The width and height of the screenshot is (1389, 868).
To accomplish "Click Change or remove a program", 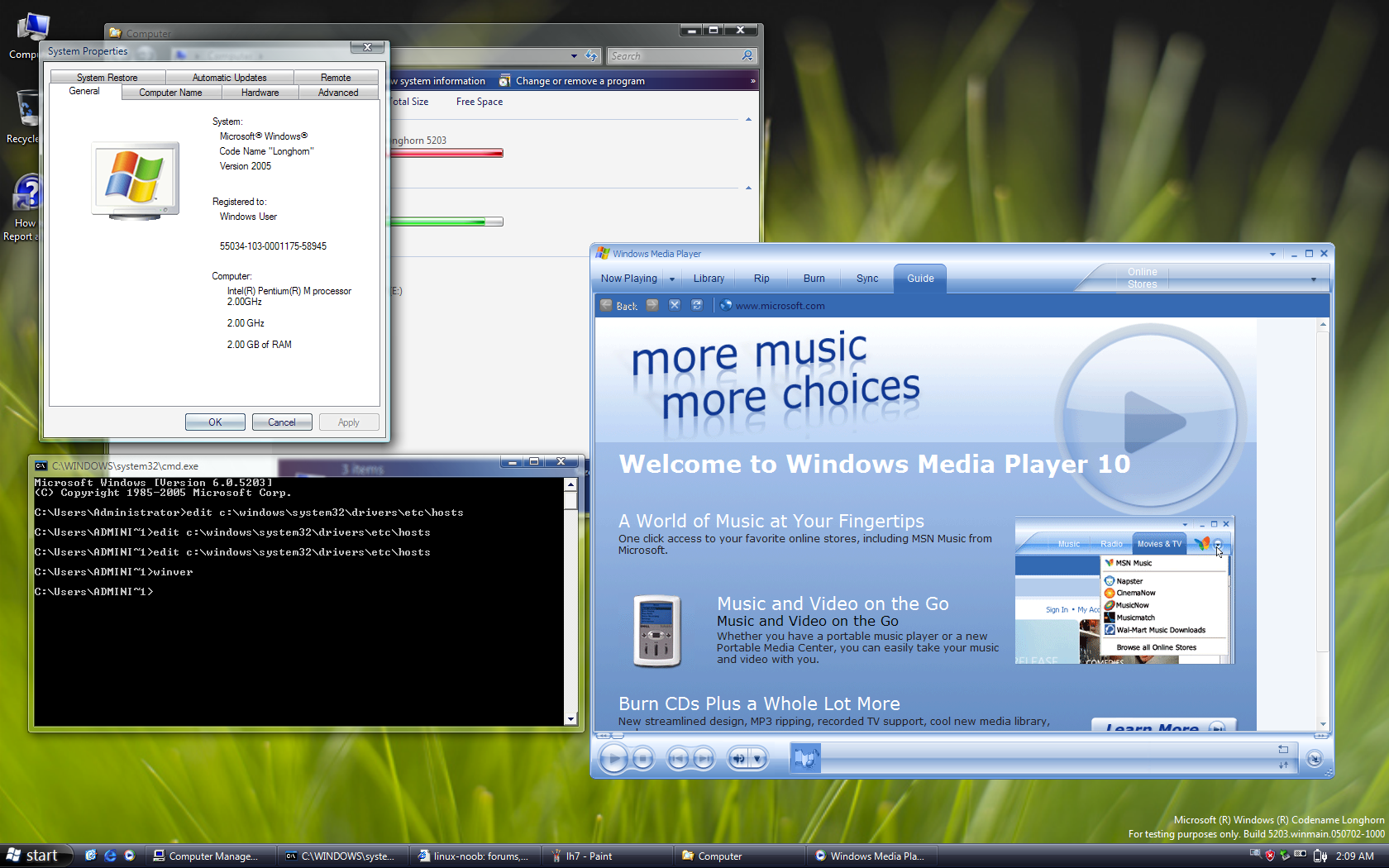I will (580, 81).
